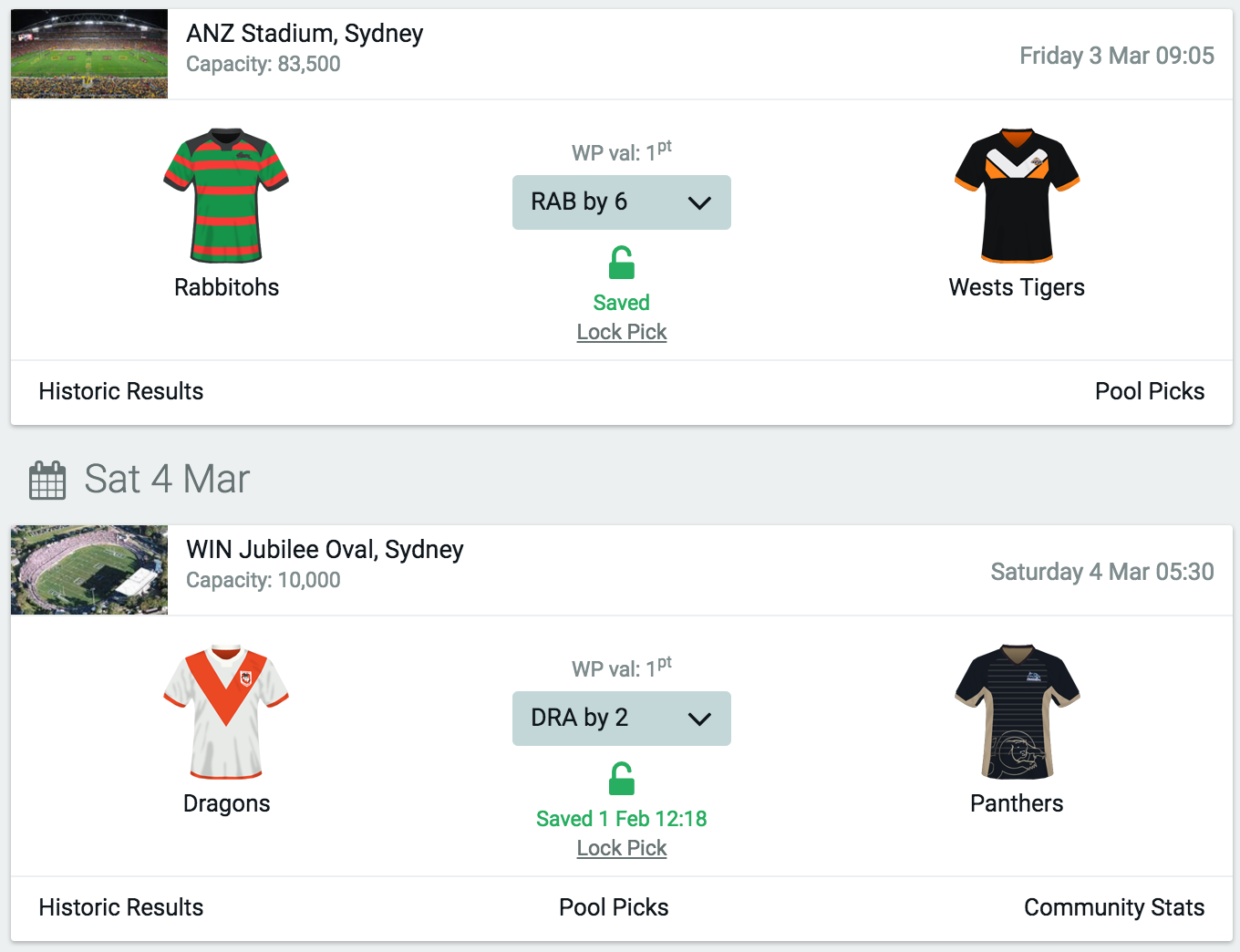The image size is (1240, 952).
Task: Toggle Lock Pick for the Rabbitohs match
Action: click(621, 332)
